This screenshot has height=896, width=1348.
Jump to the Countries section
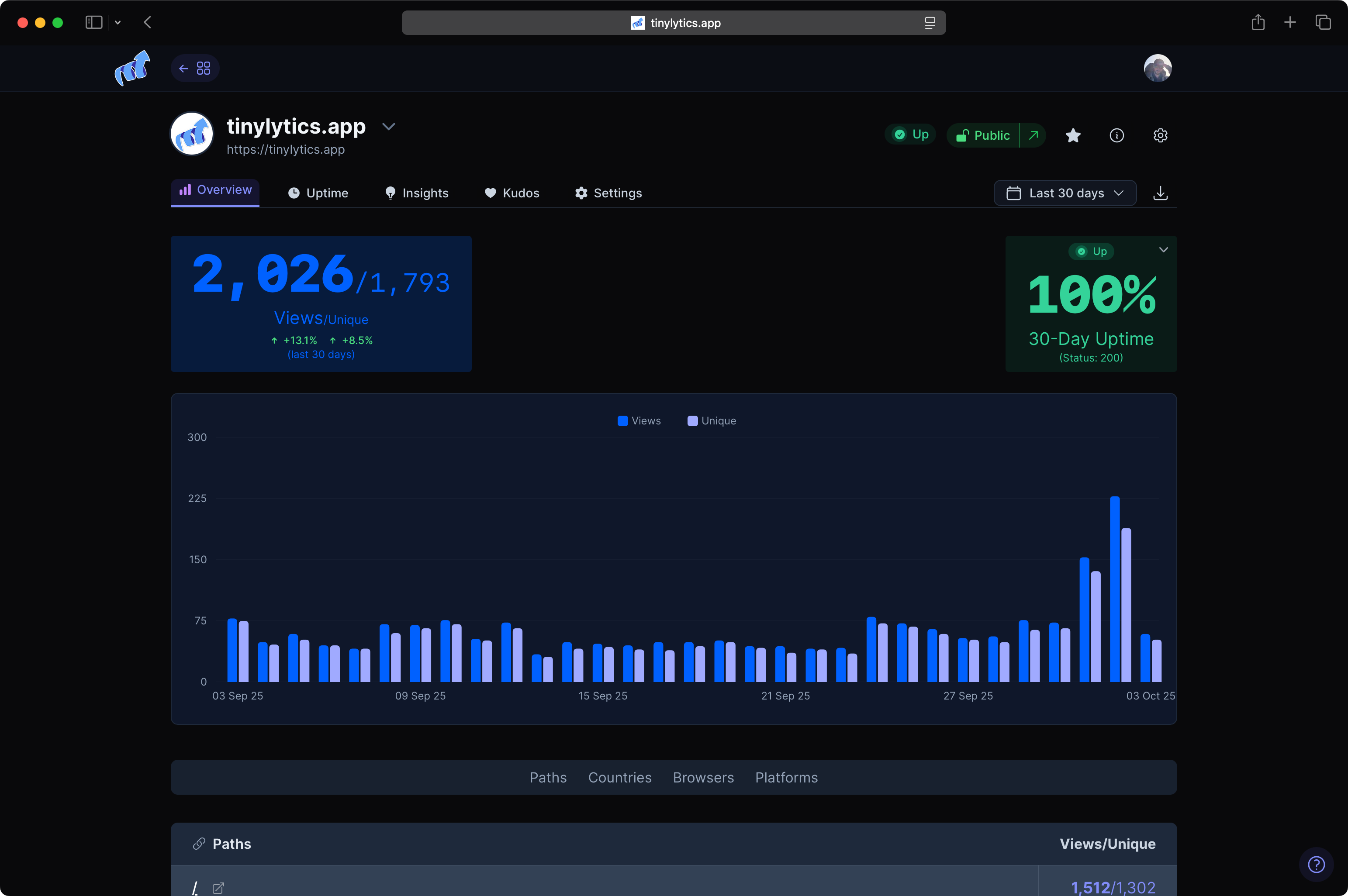[x=620, y=777]
